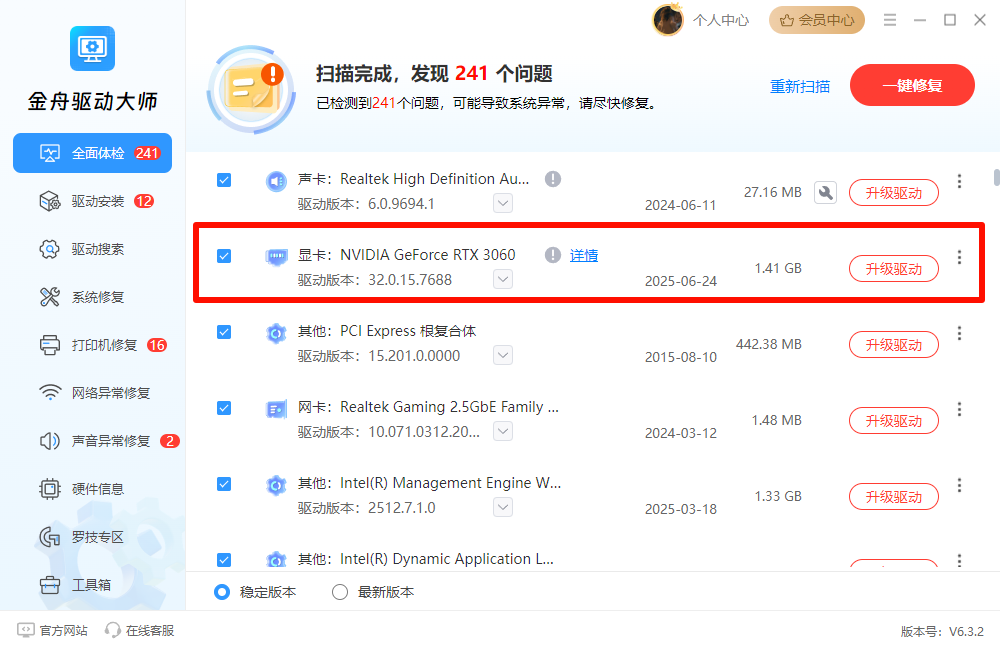Click 升级驱动 for Realtek Gaming 2.5GbE

click(x=893, y=421)
